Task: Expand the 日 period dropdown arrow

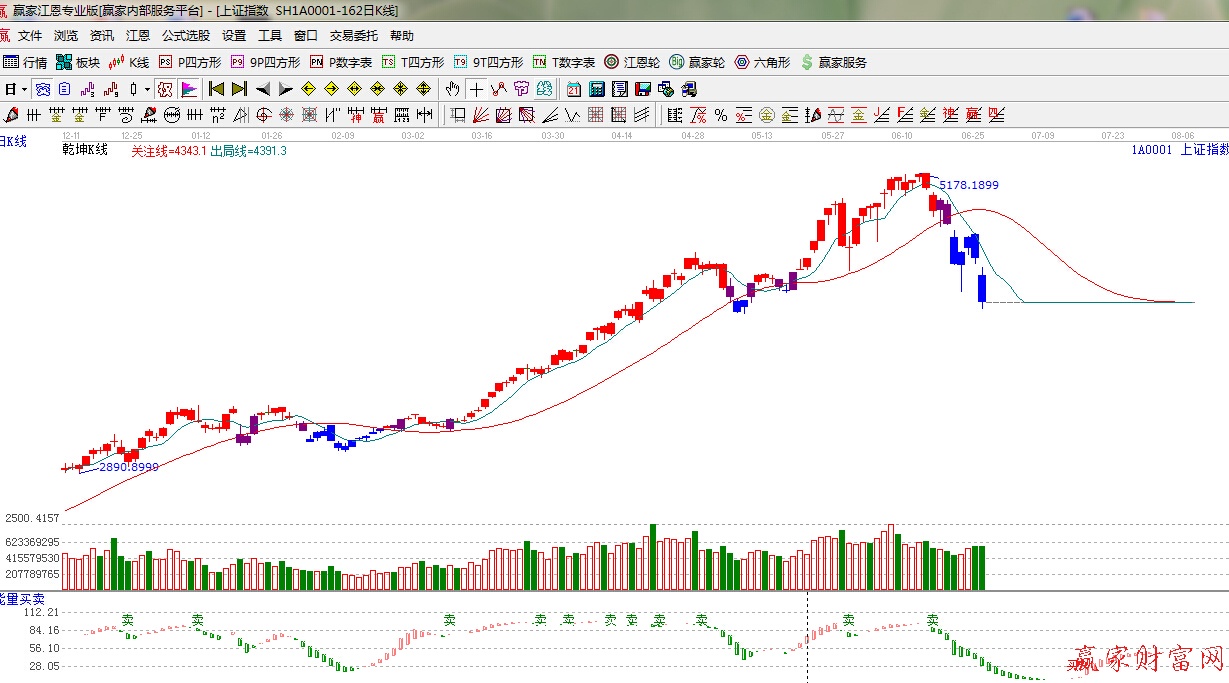Action: click(x=25, y=89)
